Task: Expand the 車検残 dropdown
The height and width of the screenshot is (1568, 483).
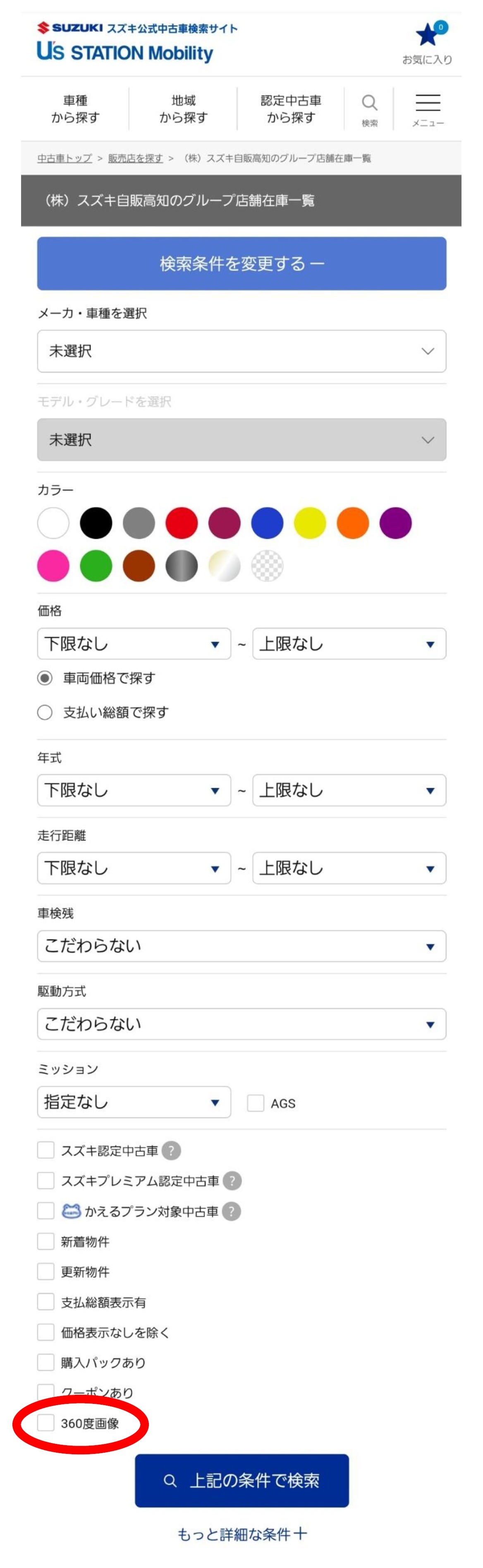Action: [242, 946]
